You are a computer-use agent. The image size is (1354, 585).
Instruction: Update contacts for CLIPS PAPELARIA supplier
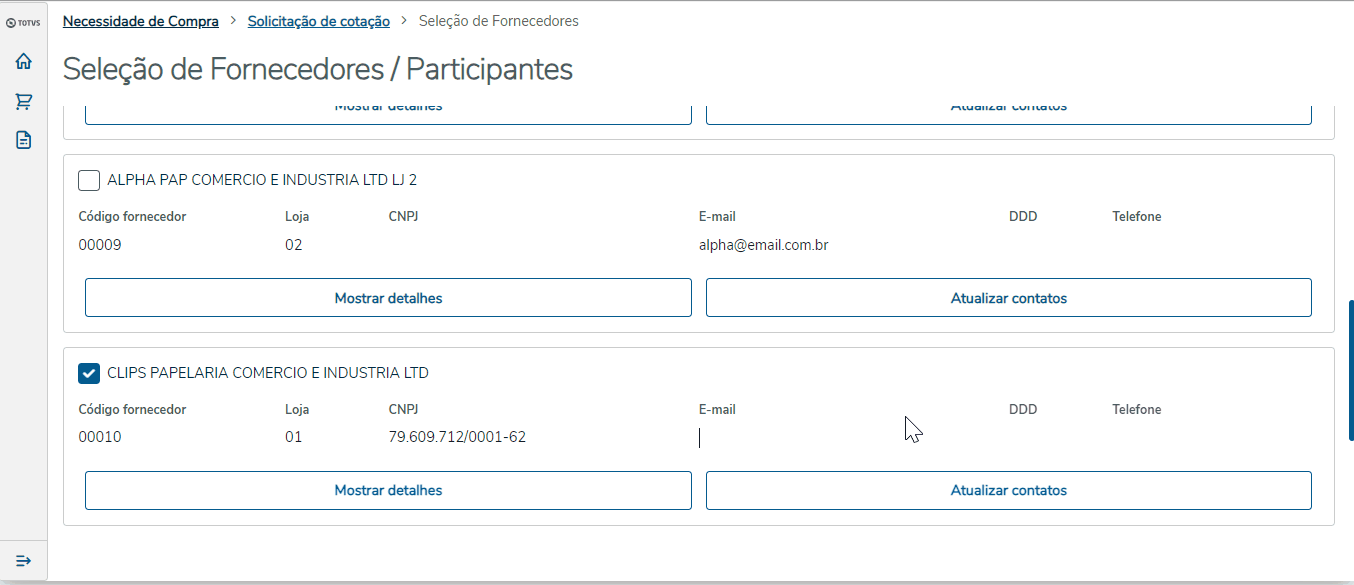(x=1008, y=491)
